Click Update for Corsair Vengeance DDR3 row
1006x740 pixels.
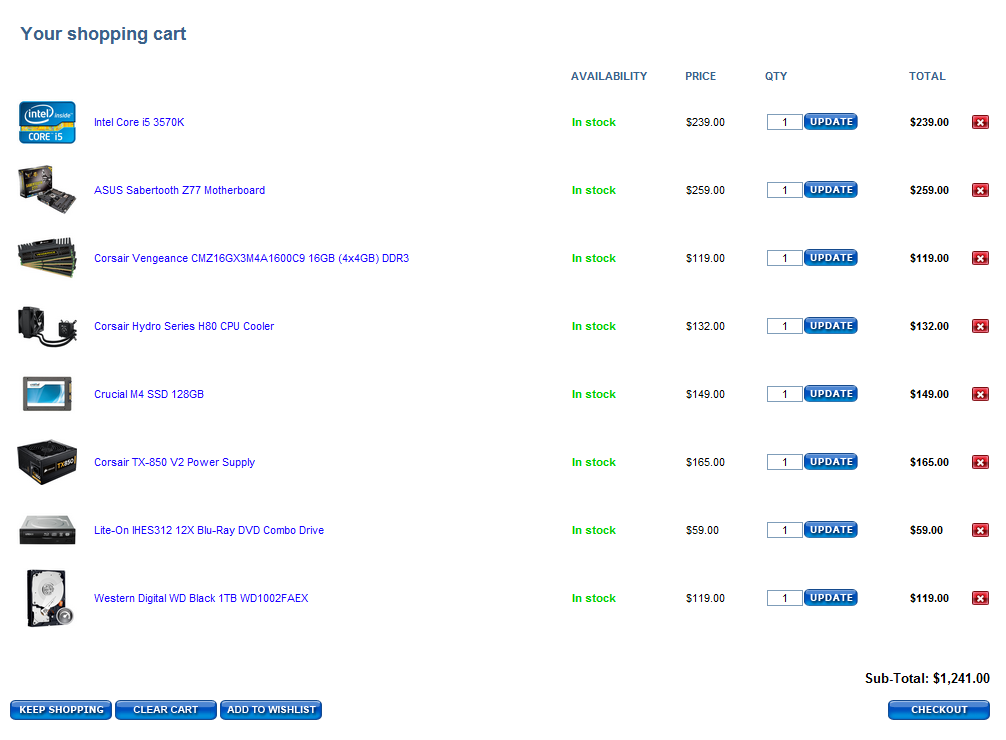pyautogui.click(x=831, y=258)
